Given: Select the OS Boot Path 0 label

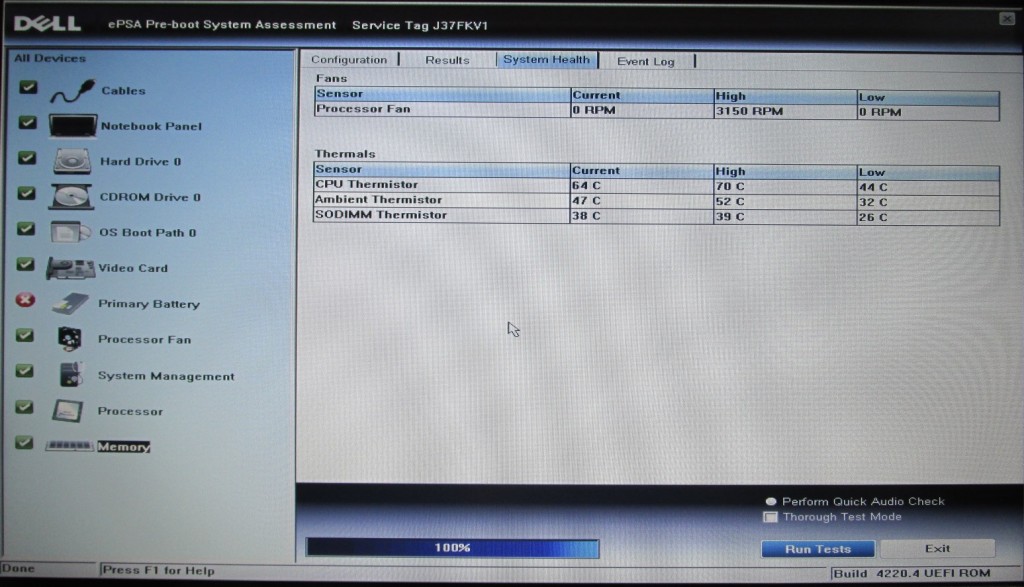Looking at the screenshot, I should 148,232.
